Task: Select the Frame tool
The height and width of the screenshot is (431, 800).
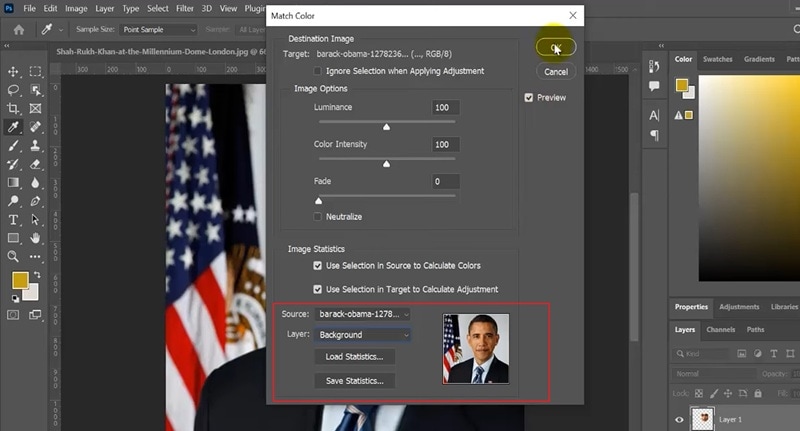Action: (35, 108)
